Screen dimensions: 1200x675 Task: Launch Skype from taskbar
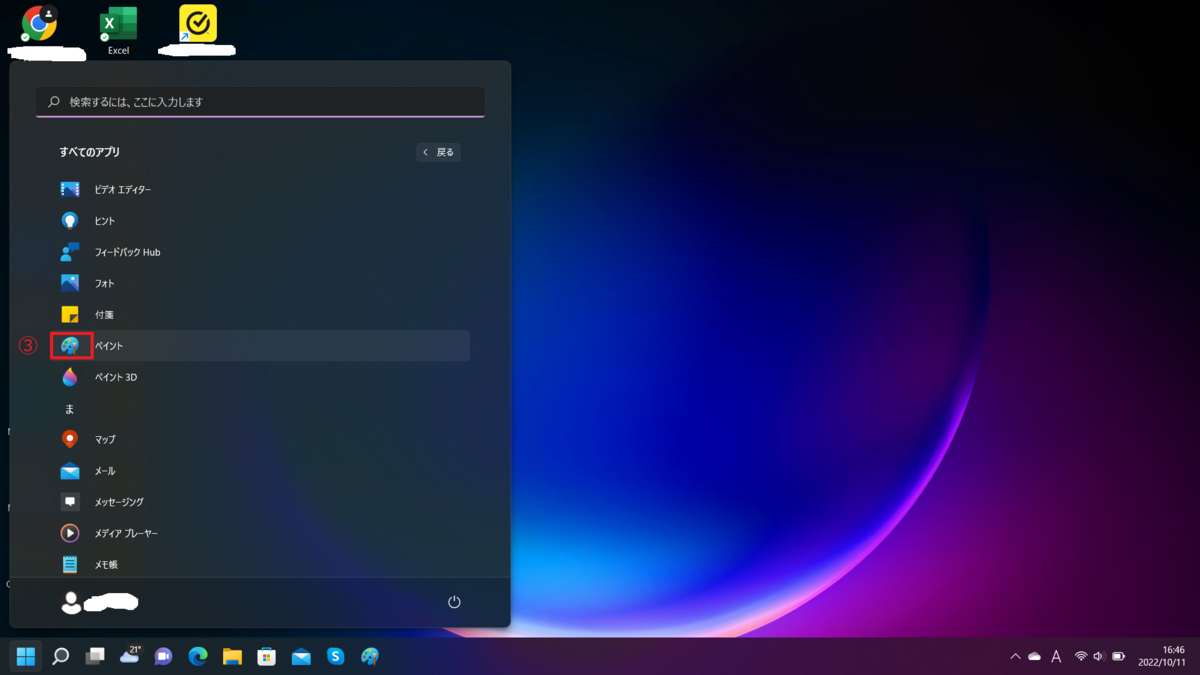click(336, 656)
